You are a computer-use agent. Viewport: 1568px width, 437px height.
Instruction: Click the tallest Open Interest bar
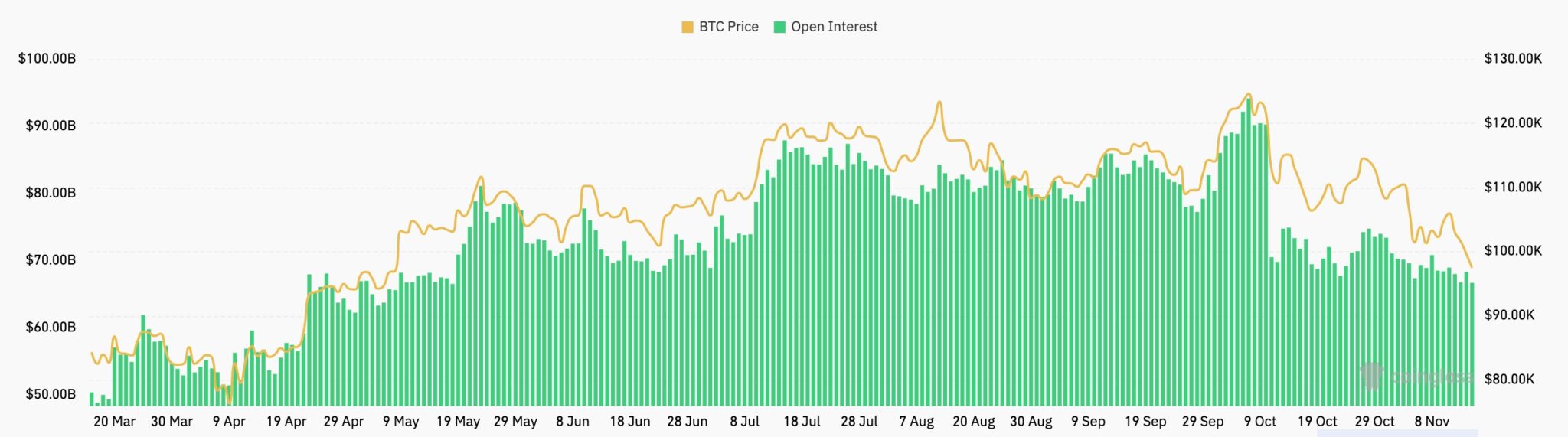(1249, 253)
